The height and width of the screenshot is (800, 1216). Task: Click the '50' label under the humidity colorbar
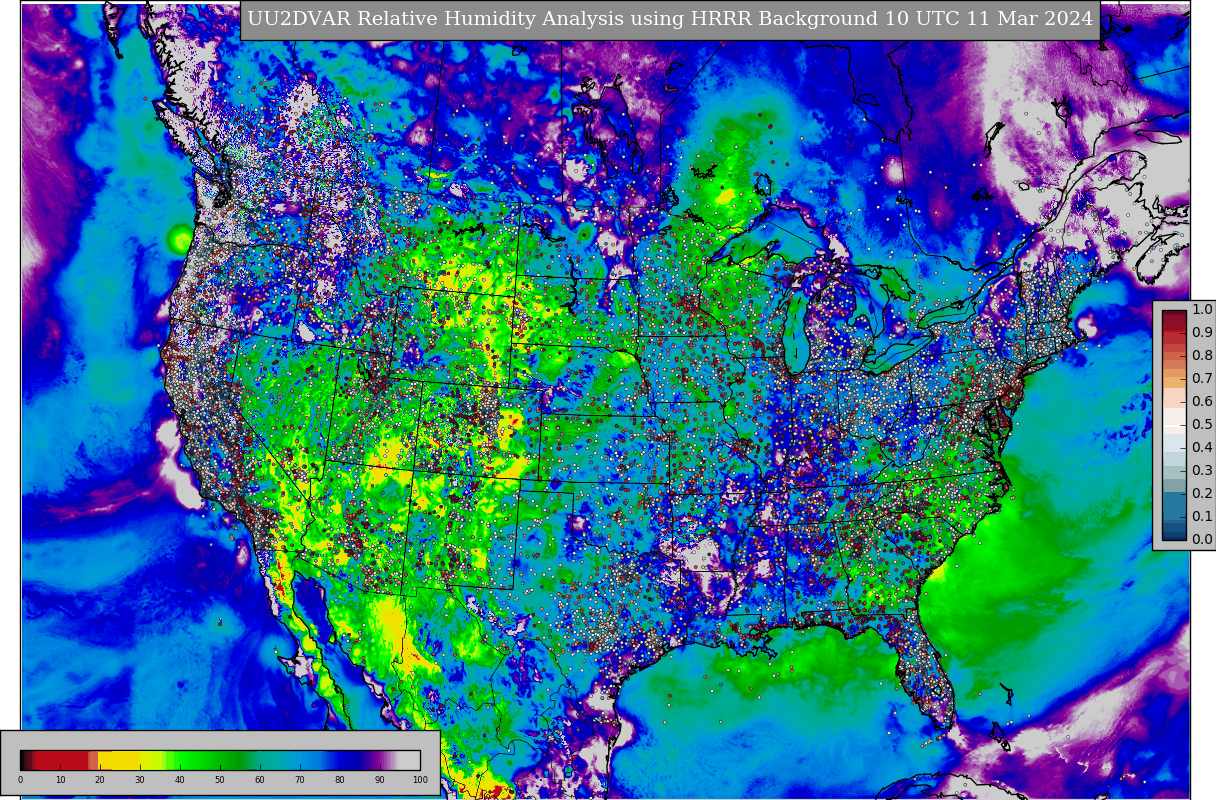coord(220,780)
